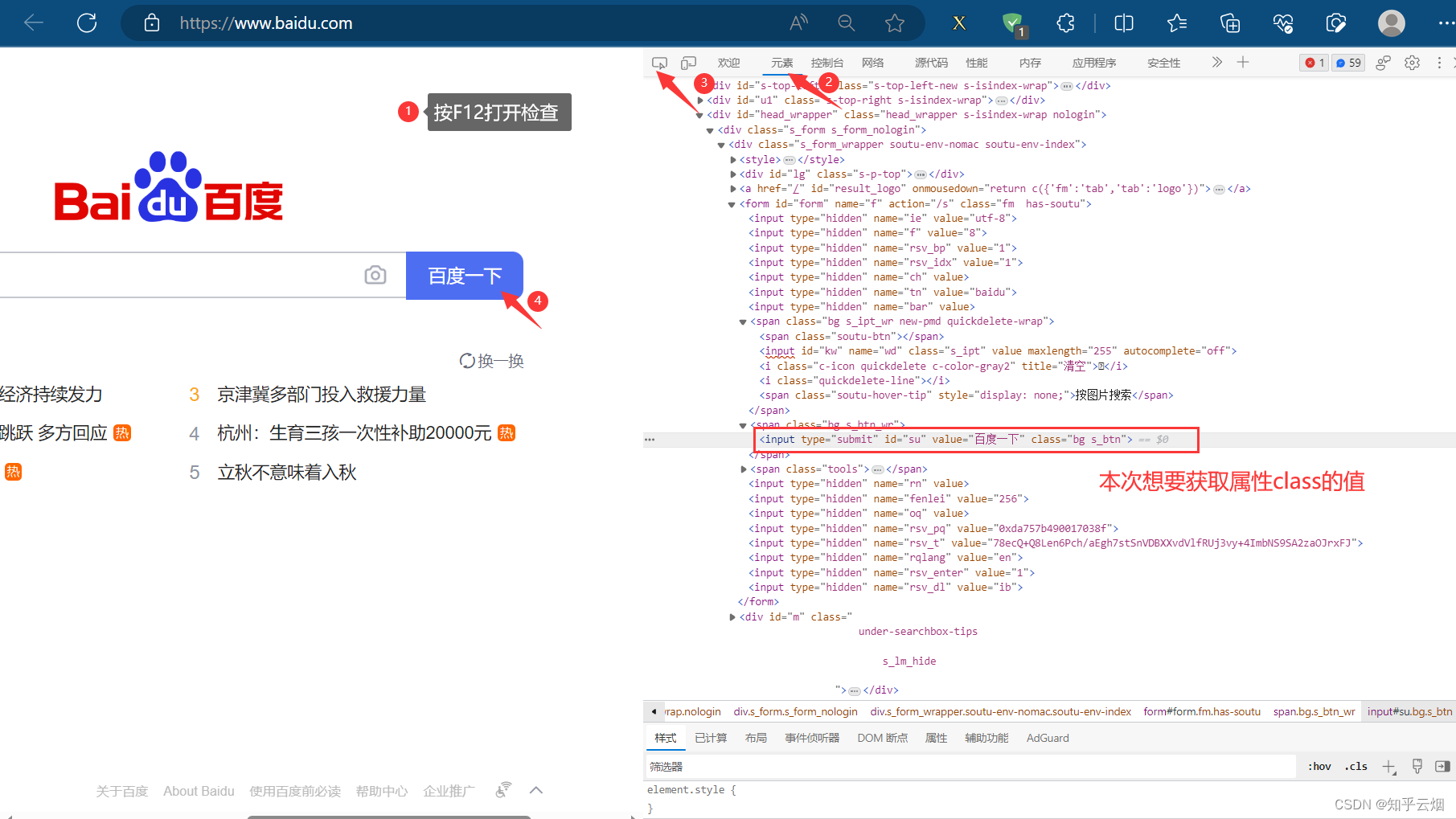Click the yellow X extension icon
The width and height of the screenshot is (1456, 819).
coord(959,23)
